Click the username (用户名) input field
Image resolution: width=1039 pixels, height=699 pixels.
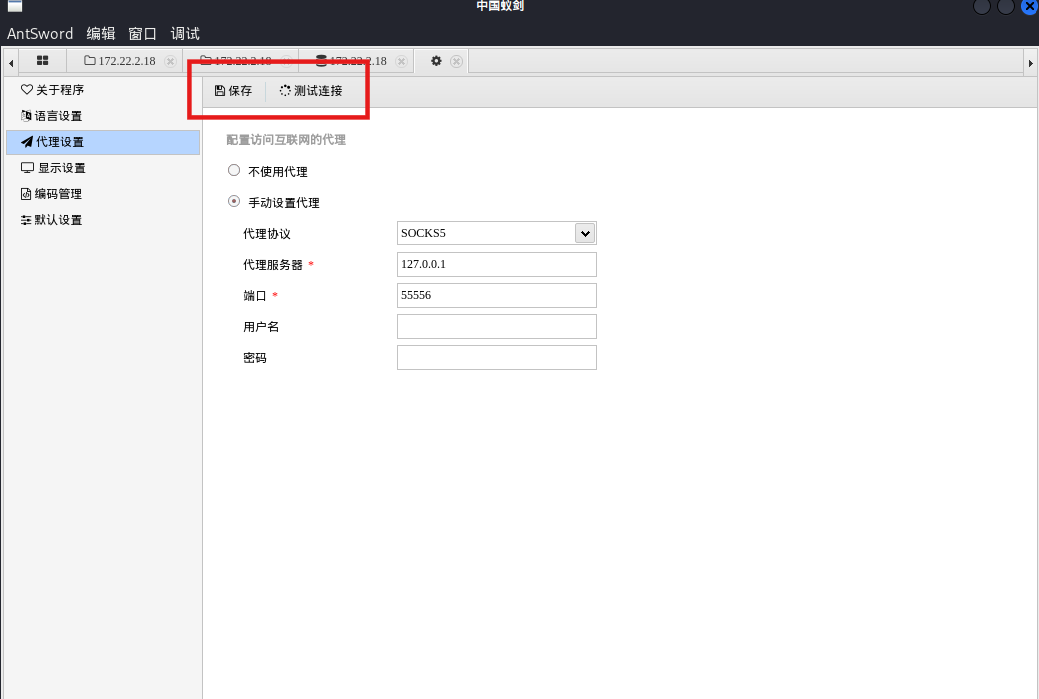coord(497,327)
